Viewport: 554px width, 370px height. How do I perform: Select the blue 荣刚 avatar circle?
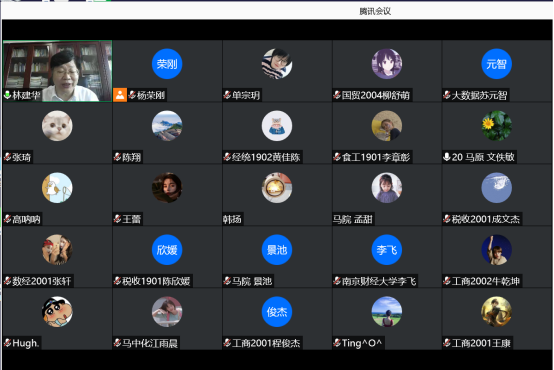point(167,64)
